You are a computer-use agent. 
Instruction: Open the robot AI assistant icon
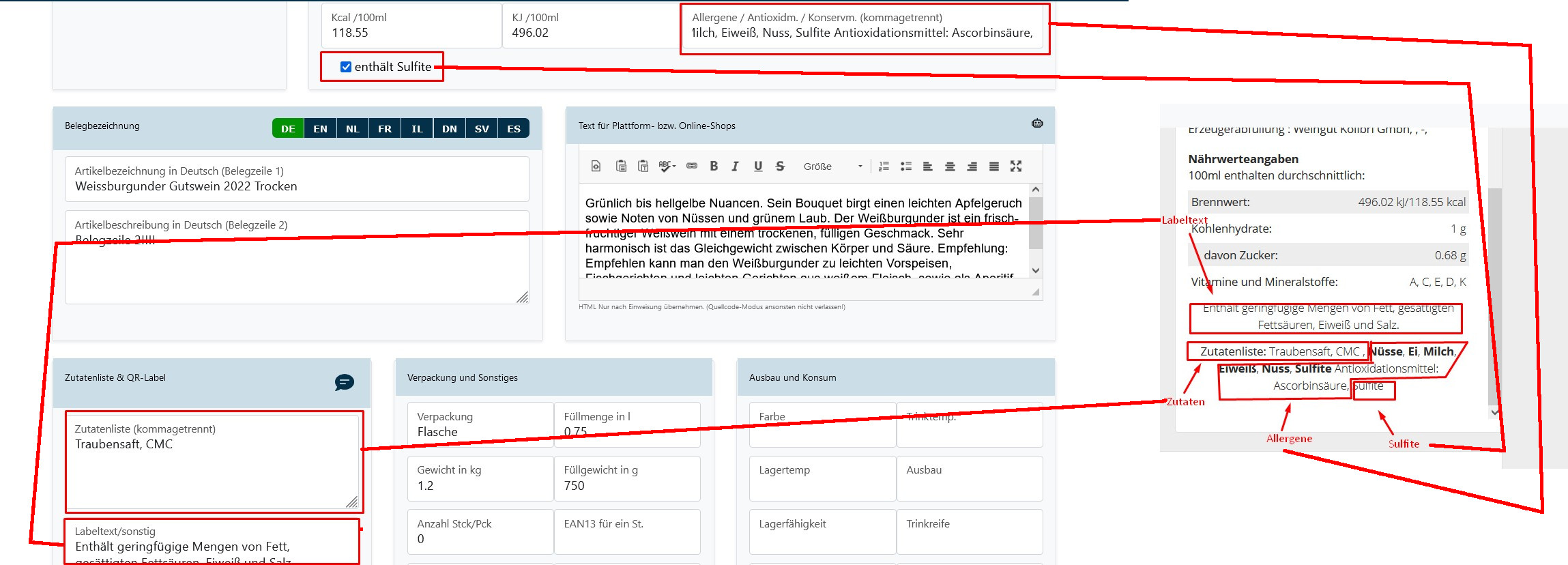point(1037,124)
